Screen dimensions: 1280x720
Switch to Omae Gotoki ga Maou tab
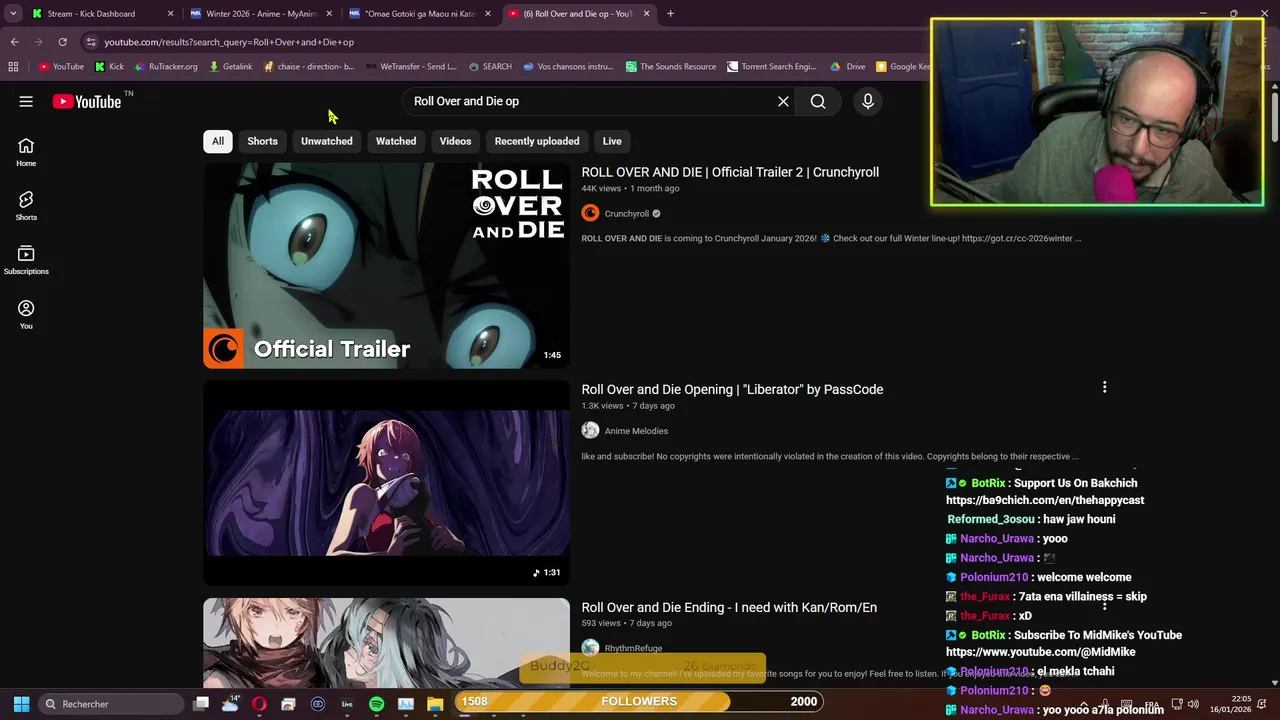coord(419,14)
